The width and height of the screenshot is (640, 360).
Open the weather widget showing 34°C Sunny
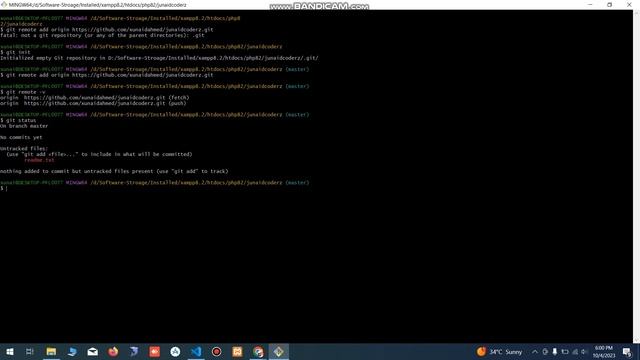tap(499, 351)
